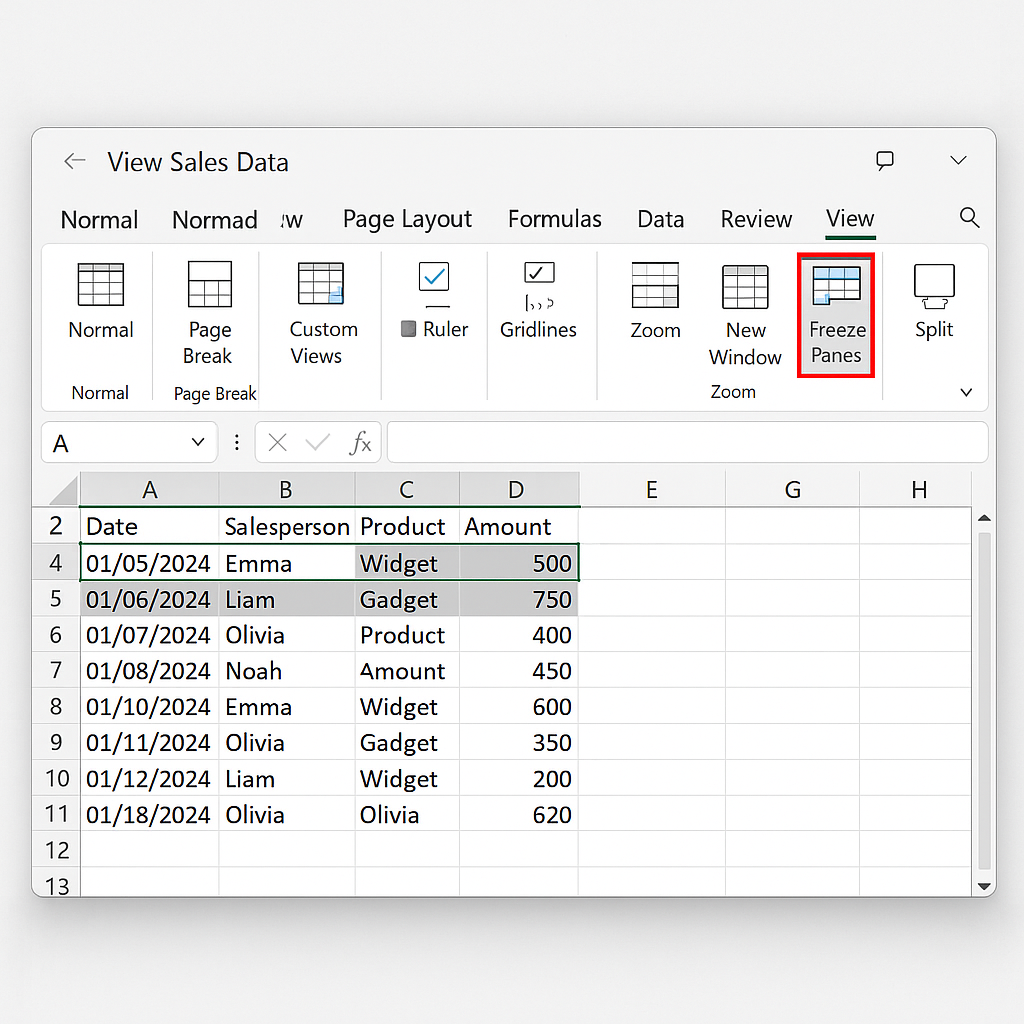Open a New Window
The width and height of the screenshot is (1024, 1024).
745,288
